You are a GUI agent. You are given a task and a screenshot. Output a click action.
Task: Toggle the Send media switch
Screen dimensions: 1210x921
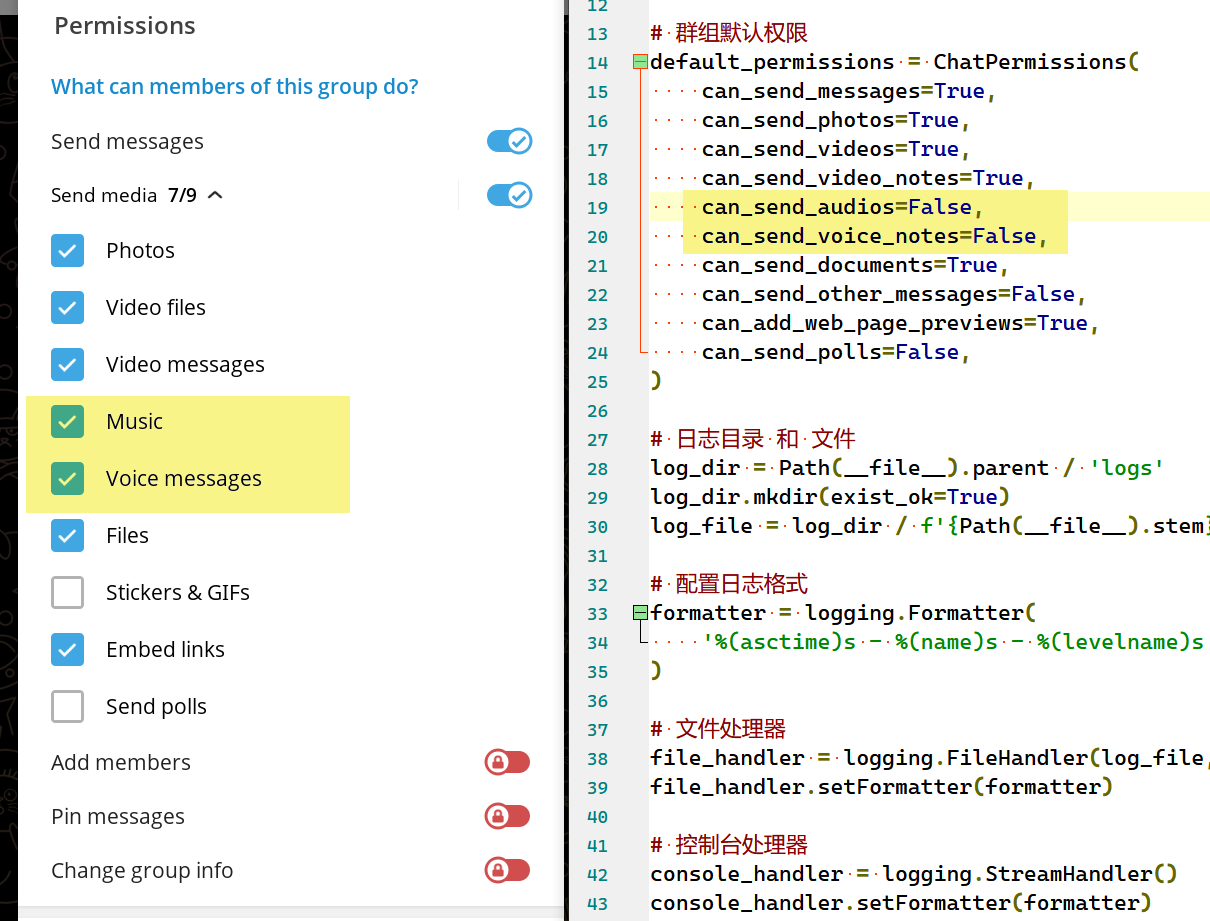pos(509,195)
